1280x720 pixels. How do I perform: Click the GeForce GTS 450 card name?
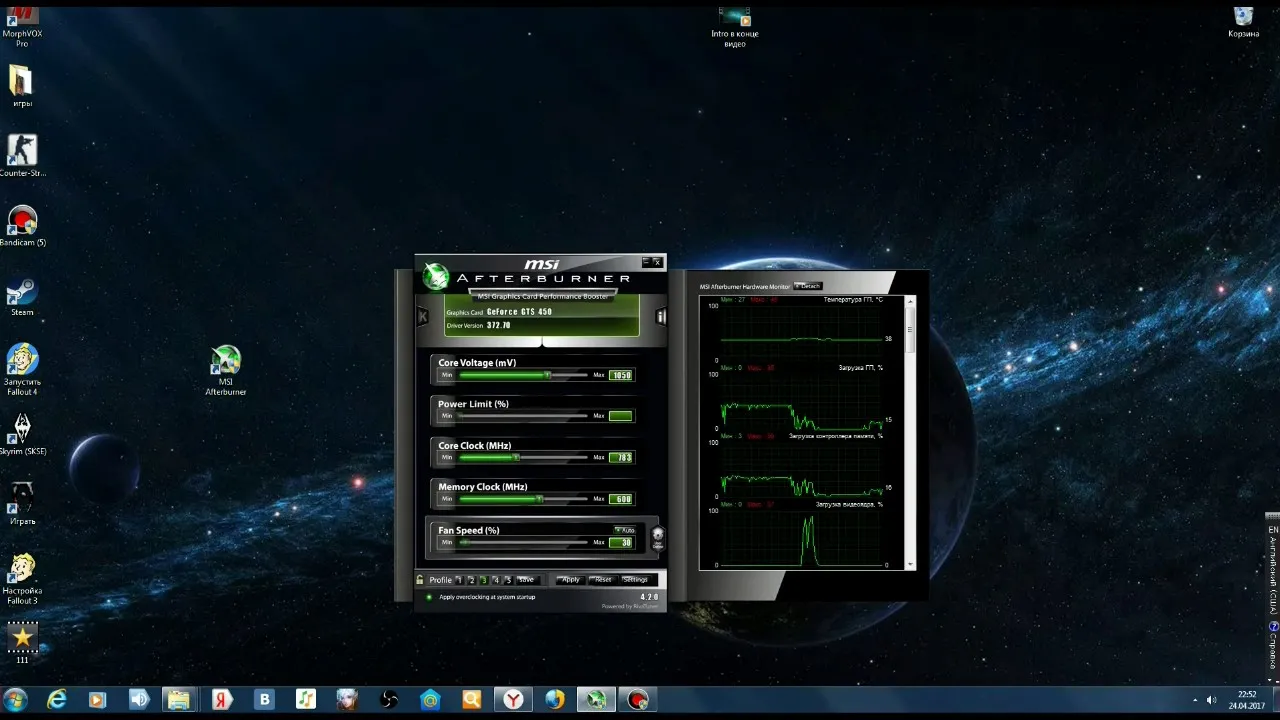point(519,312)
